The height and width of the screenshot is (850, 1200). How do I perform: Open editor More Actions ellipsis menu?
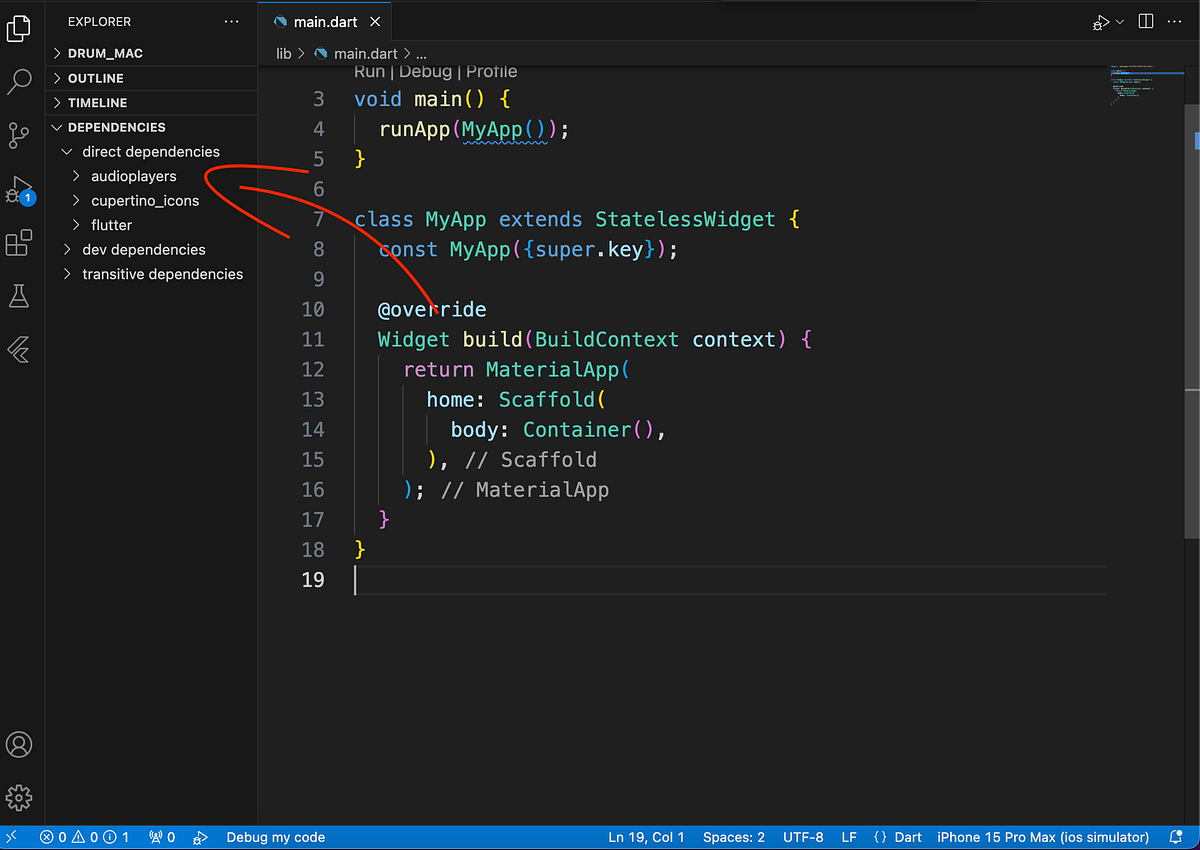coord(1174,21)
